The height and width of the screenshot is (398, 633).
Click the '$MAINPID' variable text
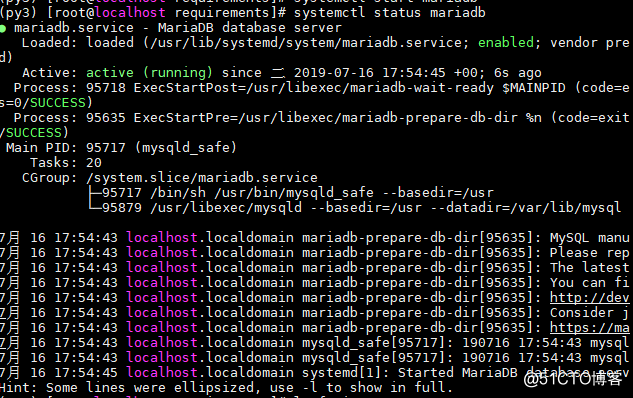pos(534,88)
